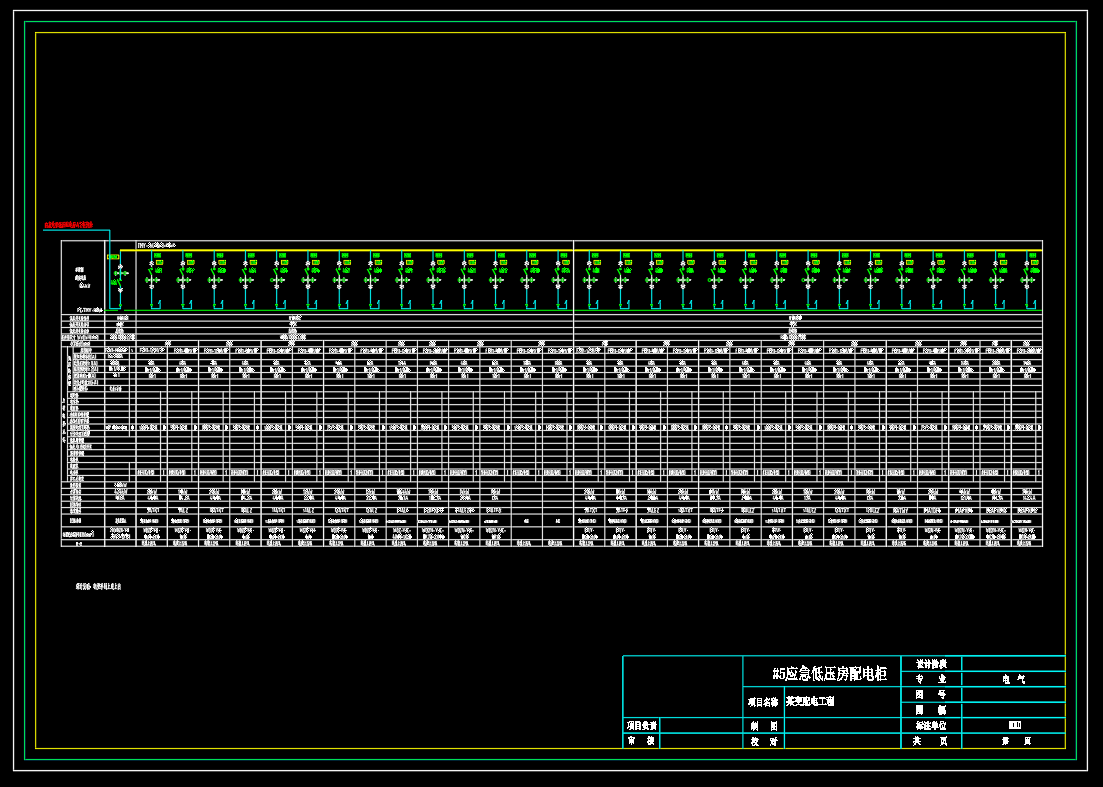Select the 制图 label cell
Viewport: 1103px width, 787px height.
(763, 725)
